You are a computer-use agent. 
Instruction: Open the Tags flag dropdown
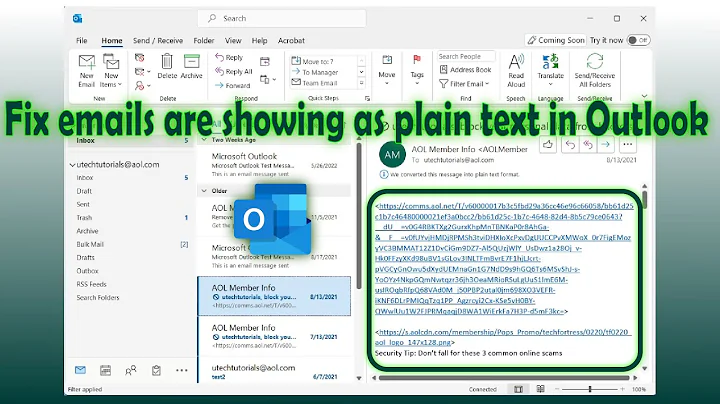coord(417,70)
